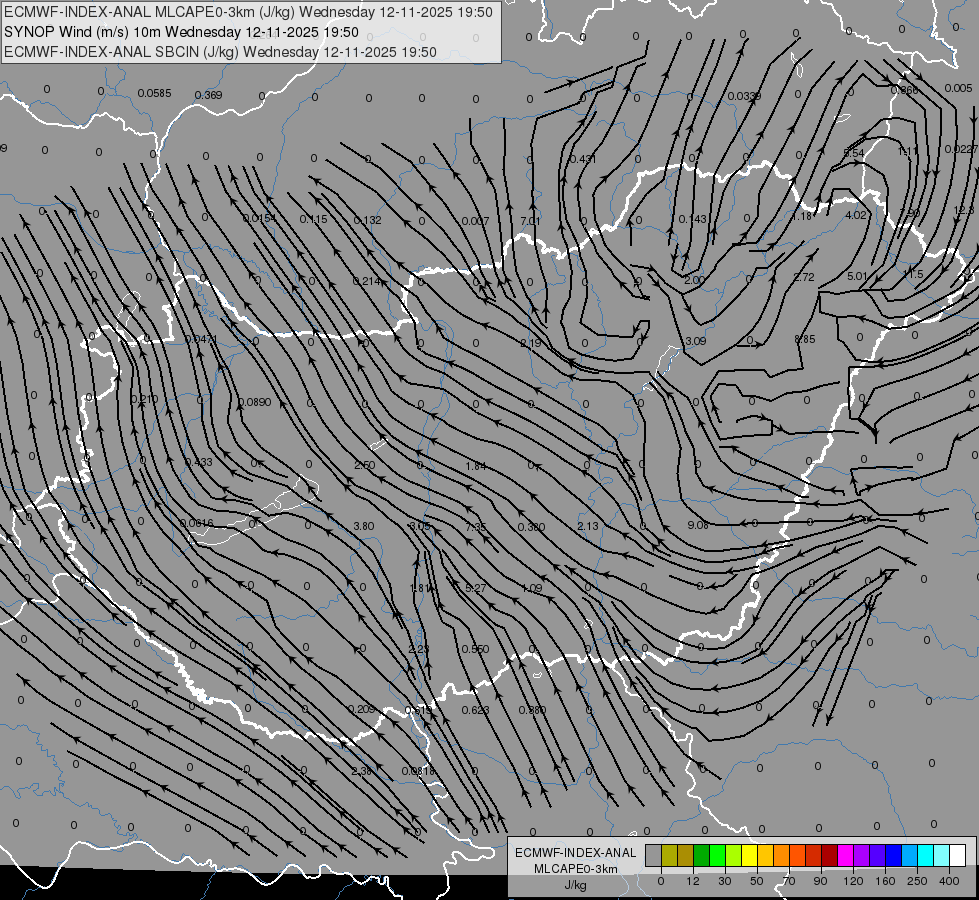Click the map value '0.369'
The height and width of the screenshot is (900, 979).
point(208,95)
